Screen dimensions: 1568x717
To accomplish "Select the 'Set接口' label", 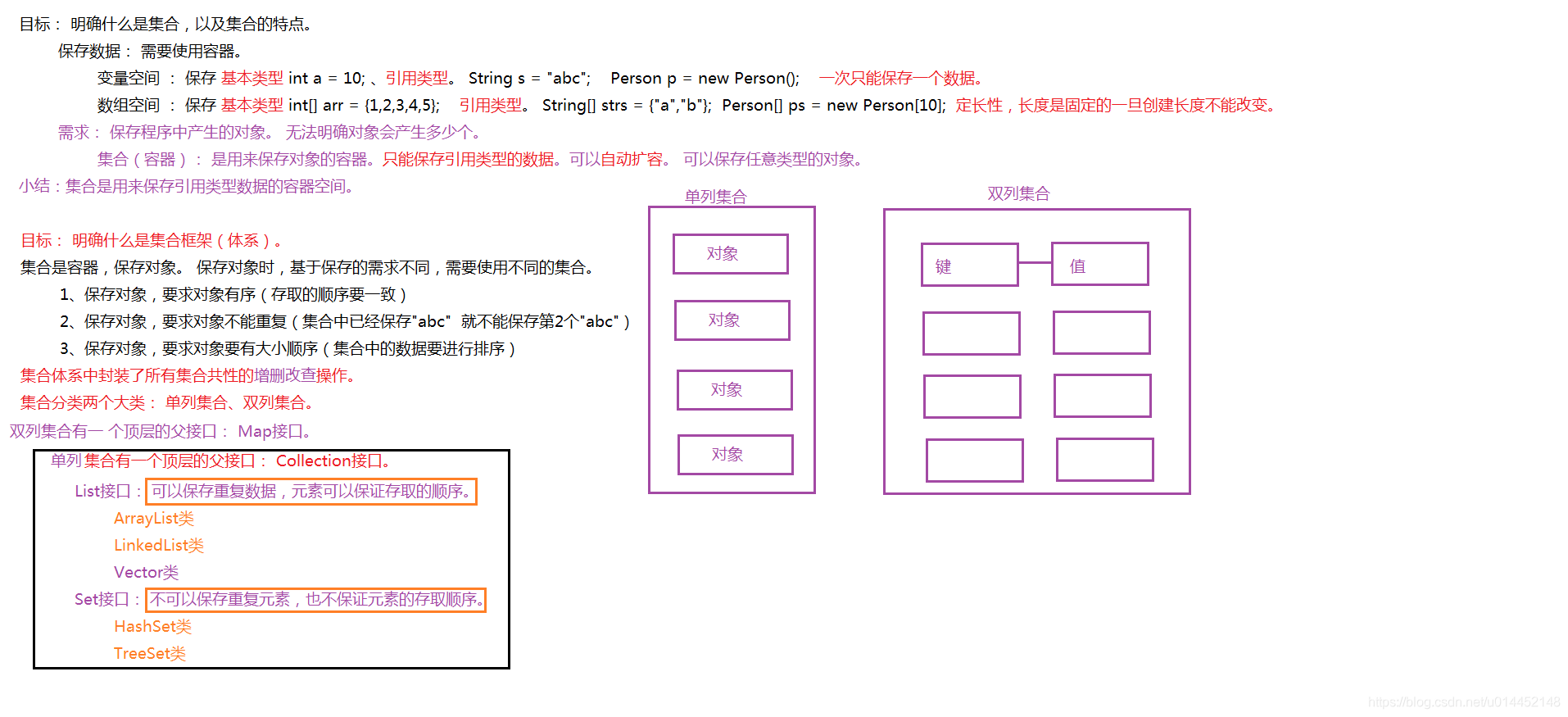I will pos(102,600).
